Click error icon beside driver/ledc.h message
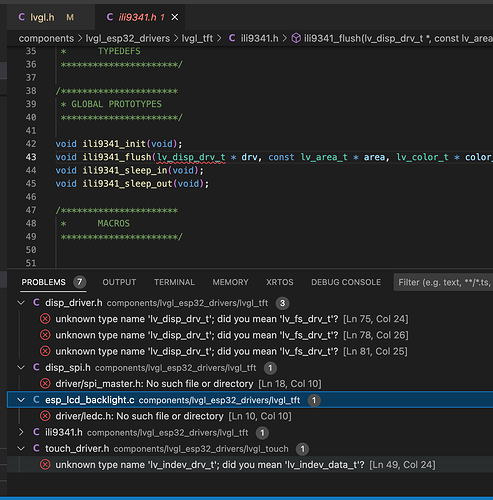The image size is (493, 500). (x=45, y=416)
